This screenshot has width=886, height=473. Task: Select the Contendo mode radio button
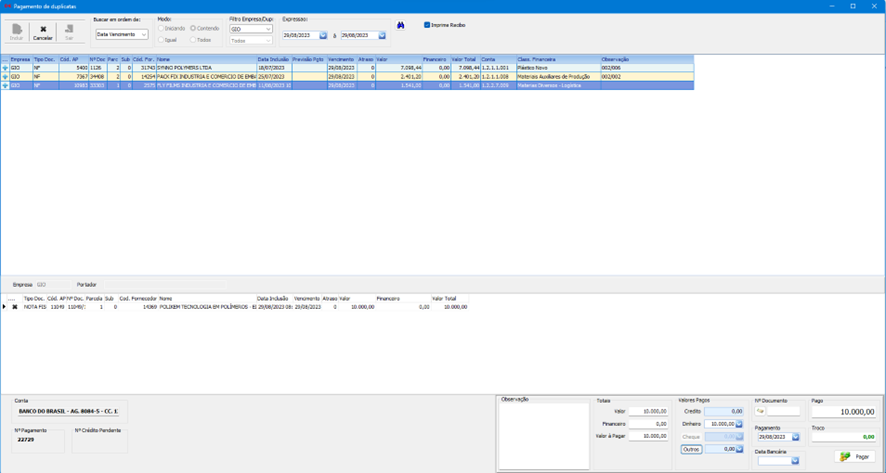coord(194,28)
